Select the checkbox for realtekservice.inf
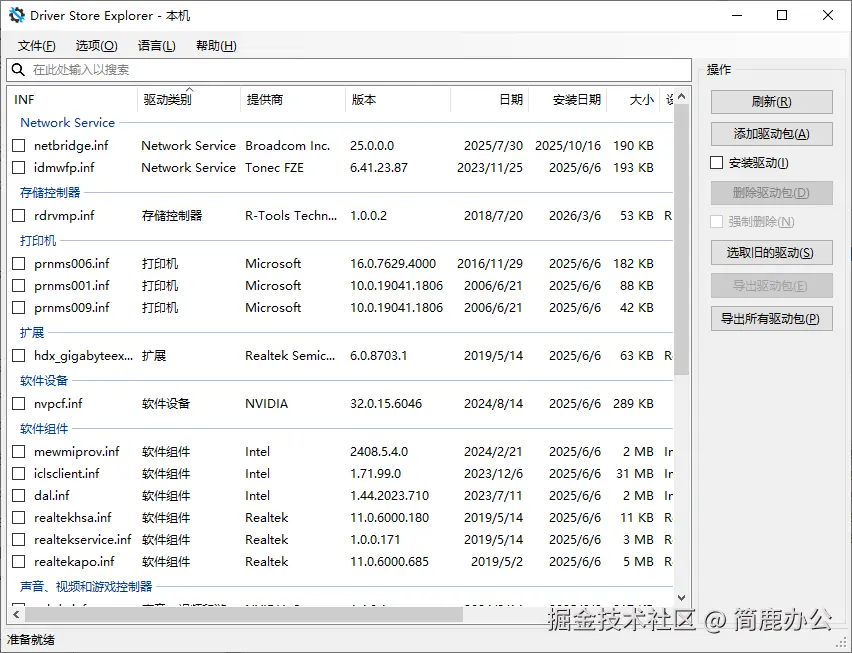The width and height of the screenshot is (852, 653). [18, 540]
